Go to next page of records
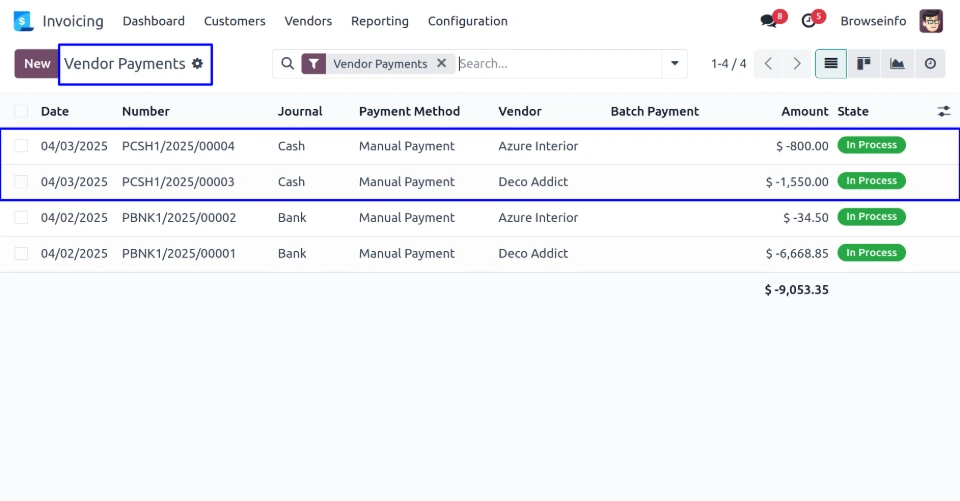The height and width of the screenshot is (501, 960). point(797,64)
